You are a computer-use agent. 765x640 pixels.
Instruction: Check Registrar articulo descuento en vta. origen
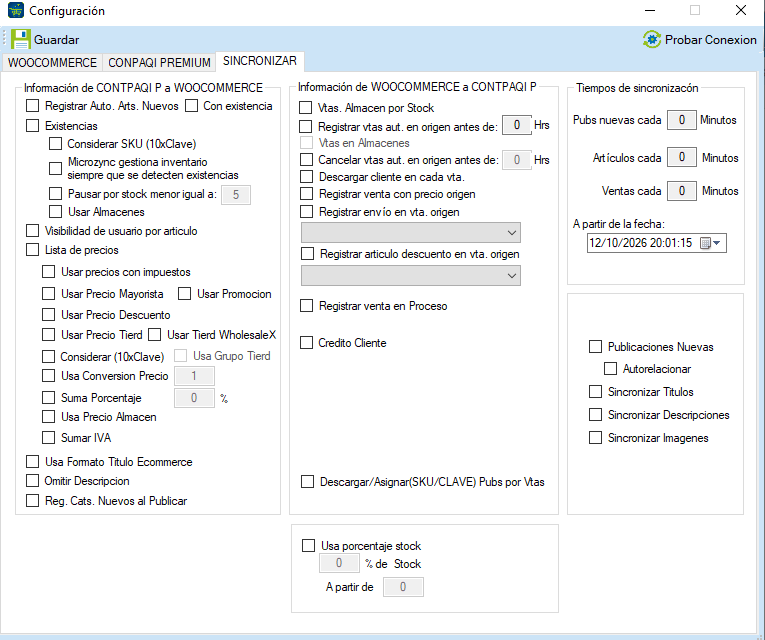click(307, 254)
